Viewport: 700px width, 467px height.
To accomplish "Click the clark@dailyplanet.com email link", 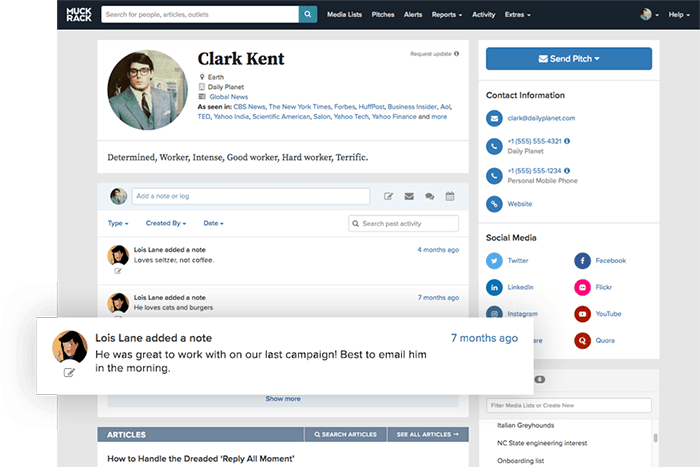I will (x=541, y=118).
